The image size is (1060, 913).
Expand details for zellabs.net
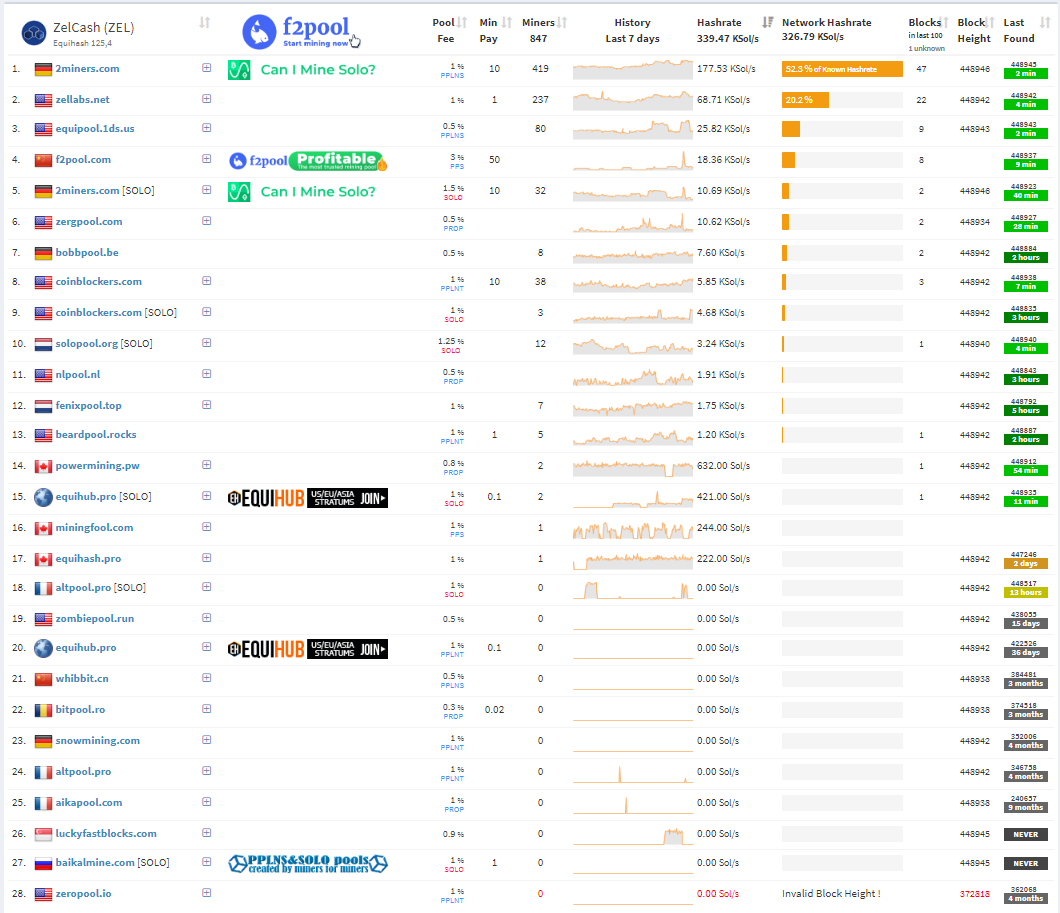[x=207, y=99]
